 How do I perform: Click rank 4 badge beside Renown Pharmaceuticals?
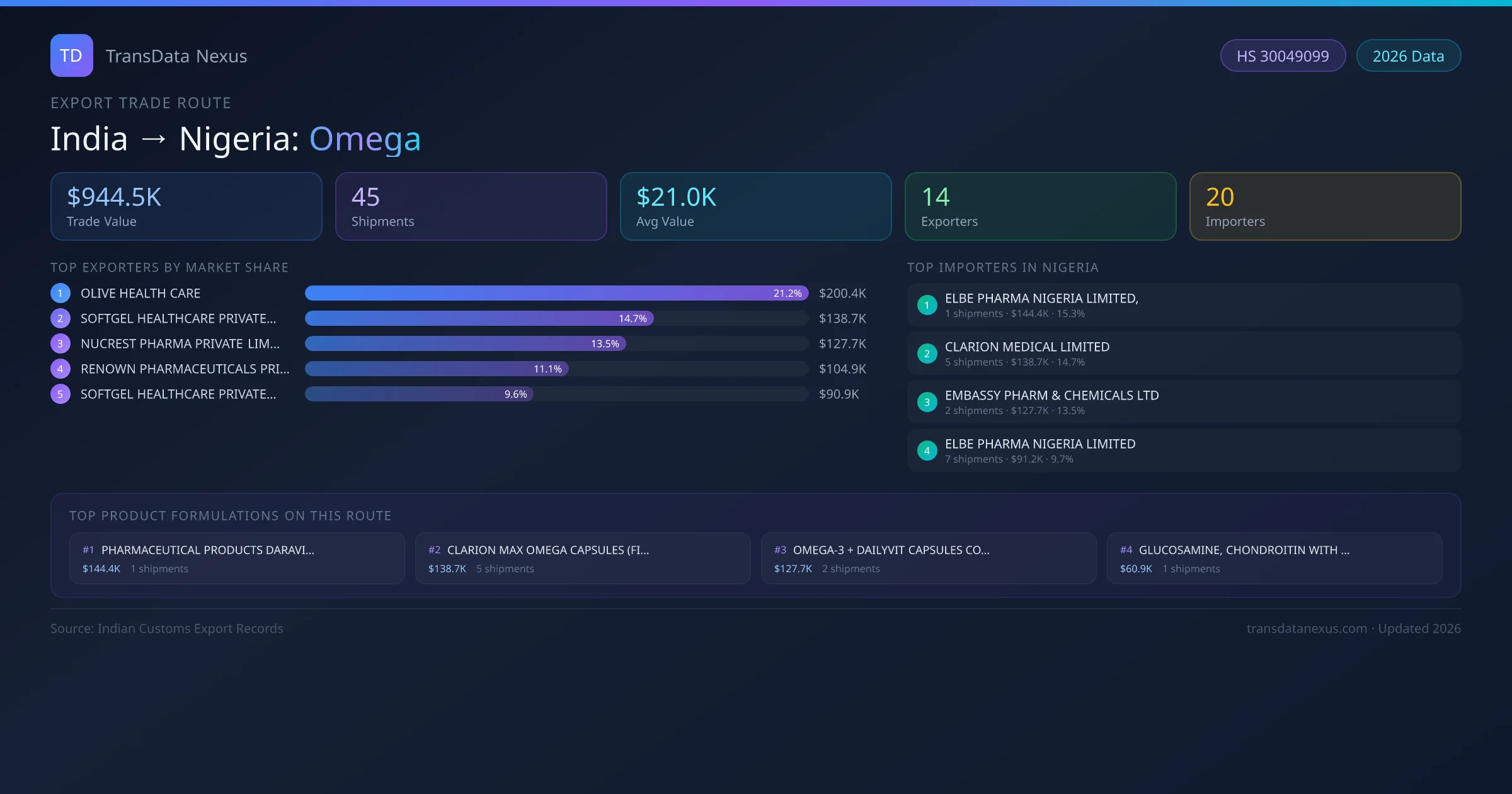60,369
